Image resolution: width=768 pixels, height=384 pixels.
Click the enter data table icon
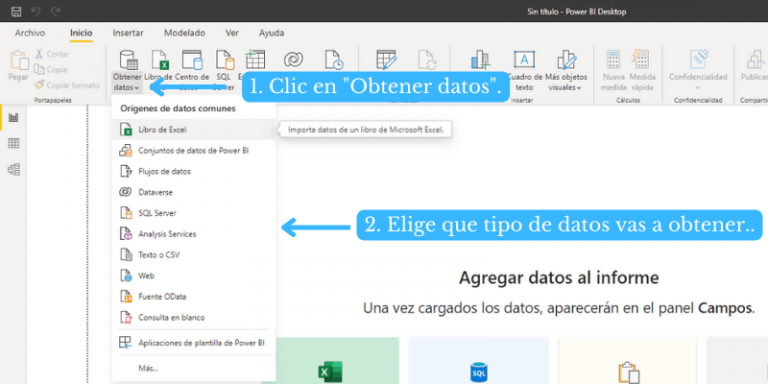255,59
